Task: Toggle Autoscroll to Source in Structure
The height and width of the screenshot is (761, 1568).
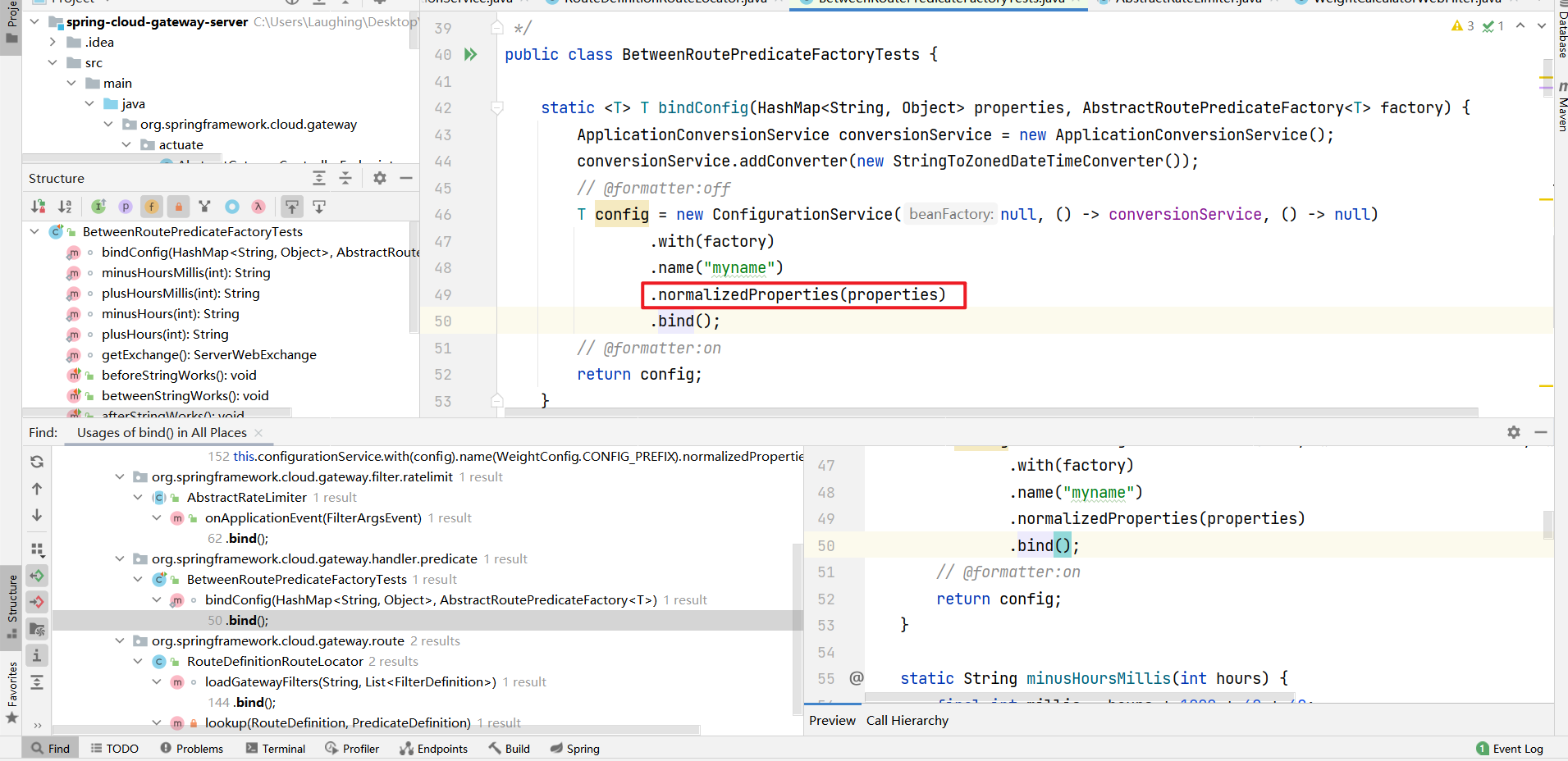Action: 292,207
